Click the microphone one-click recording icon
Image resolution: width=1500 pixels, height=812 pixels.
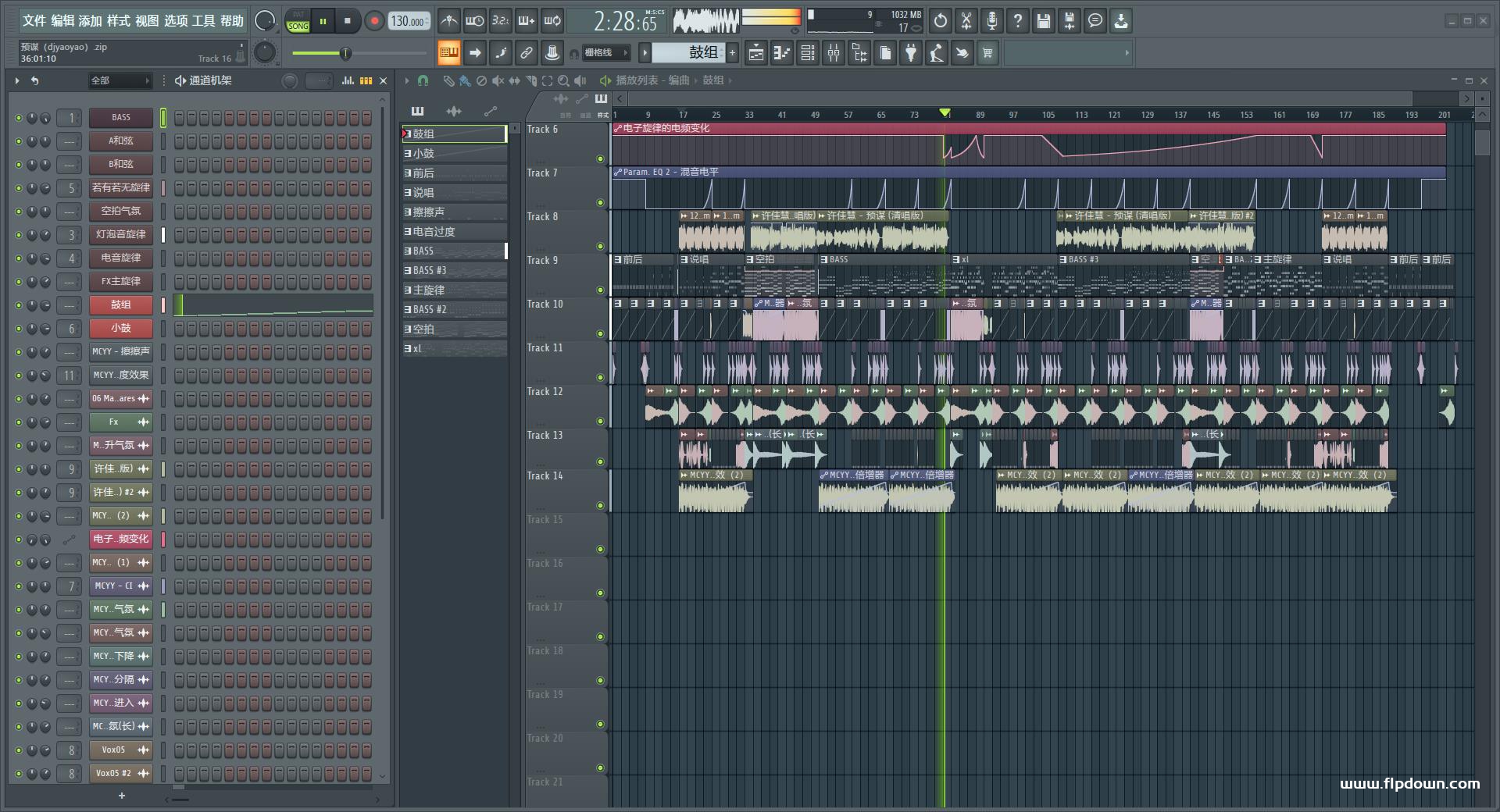[x=992, y=21]
